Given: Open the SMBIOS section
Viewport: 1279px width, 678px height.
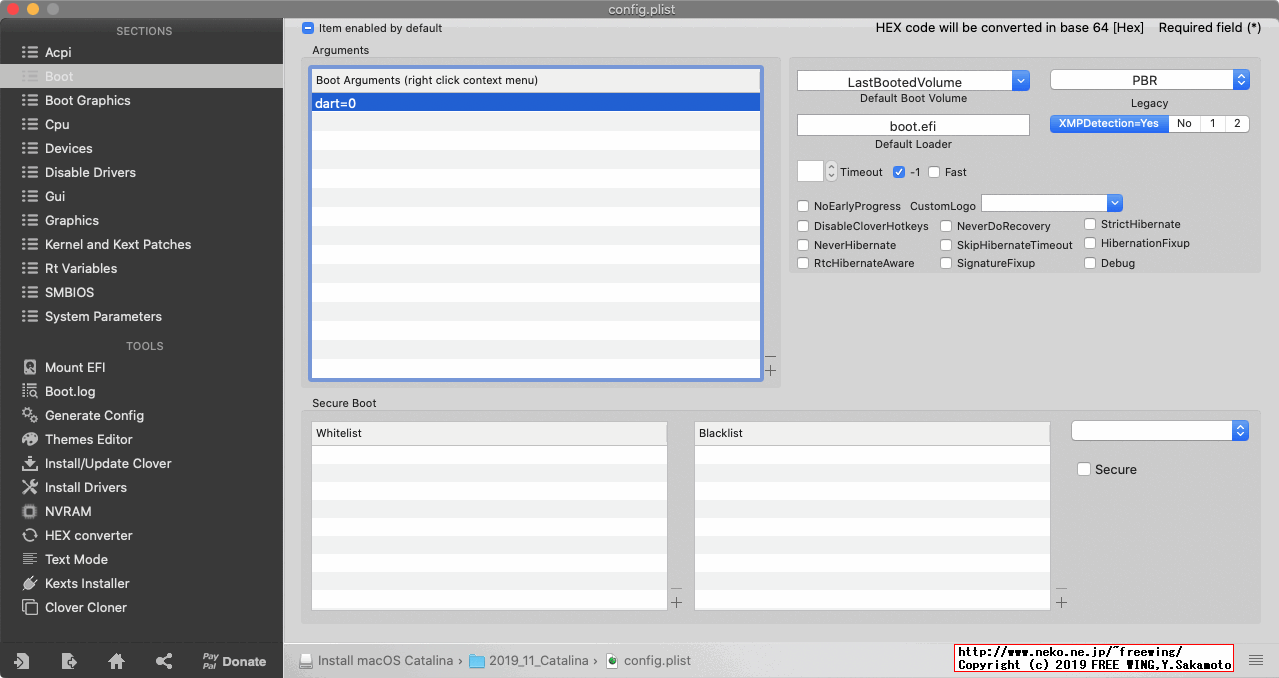Looking at the screenshot, I should coord(71,292).
